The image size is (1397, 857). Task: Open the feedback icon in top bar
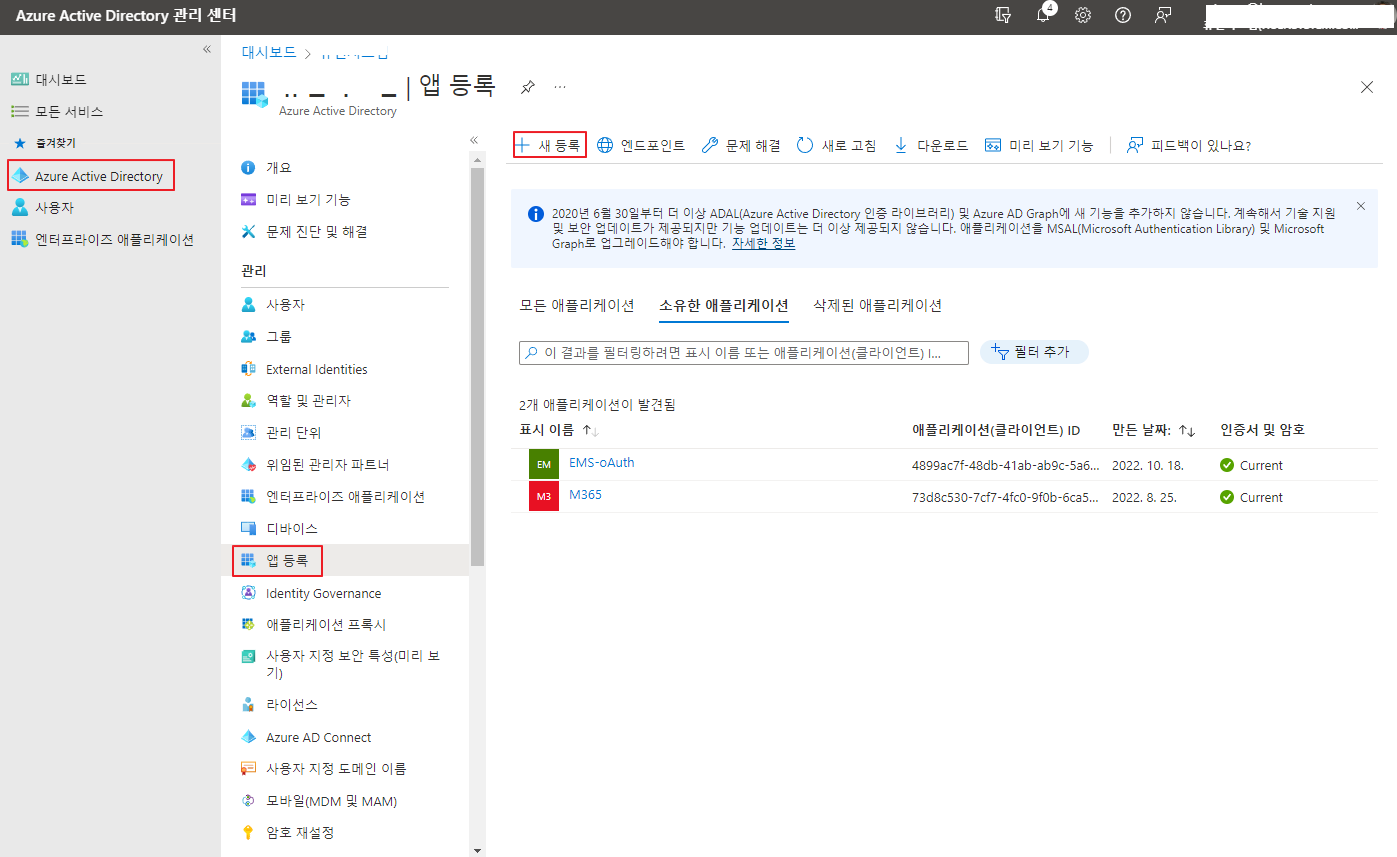point(1163,15)
